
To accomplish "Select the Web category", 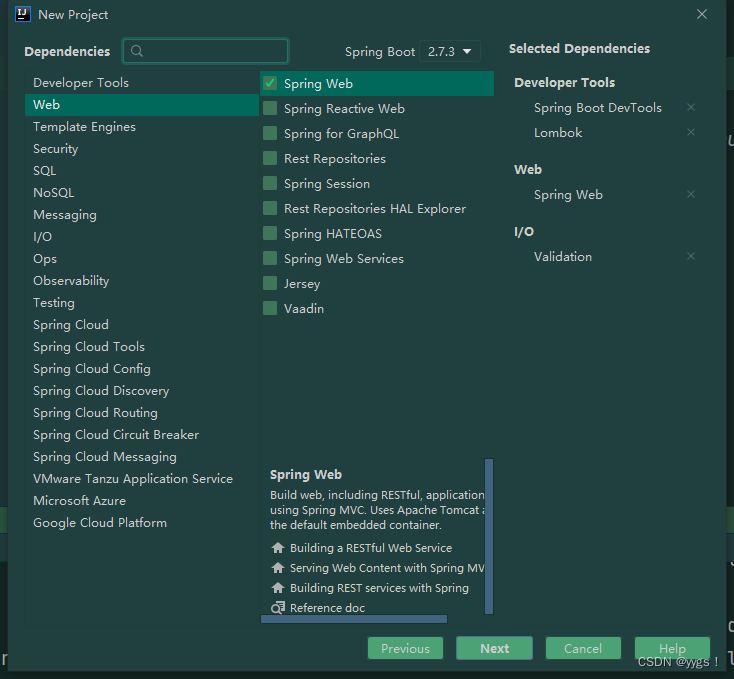I will [x=142, y=105].
